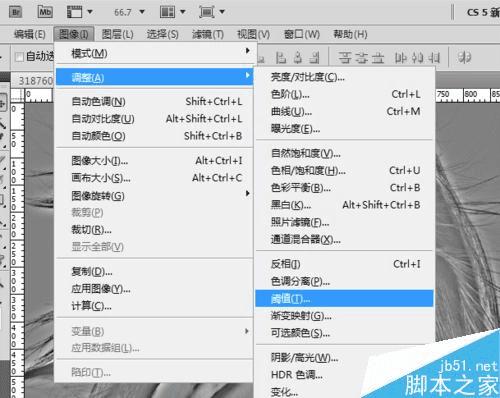Open the 滤镜(T) menu
The height and width of the screenshot is (398, 500).
coord(208,34)
